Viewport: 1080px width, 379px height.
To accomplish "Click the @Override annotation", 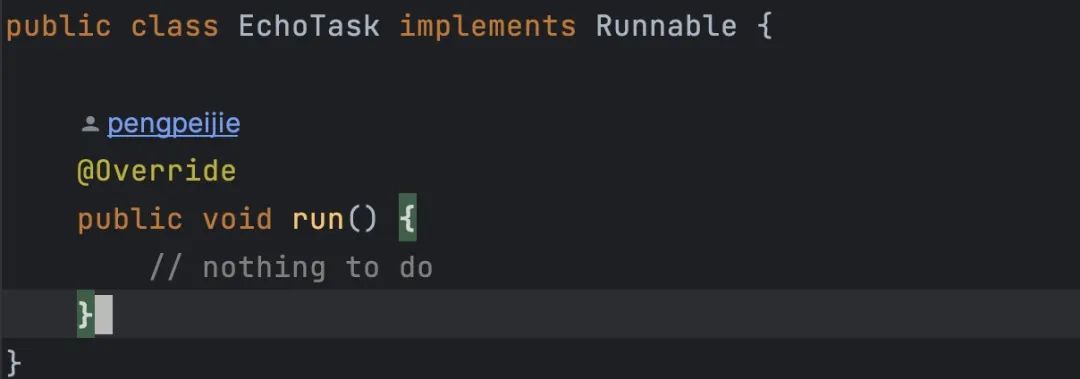I will [156, 171].
